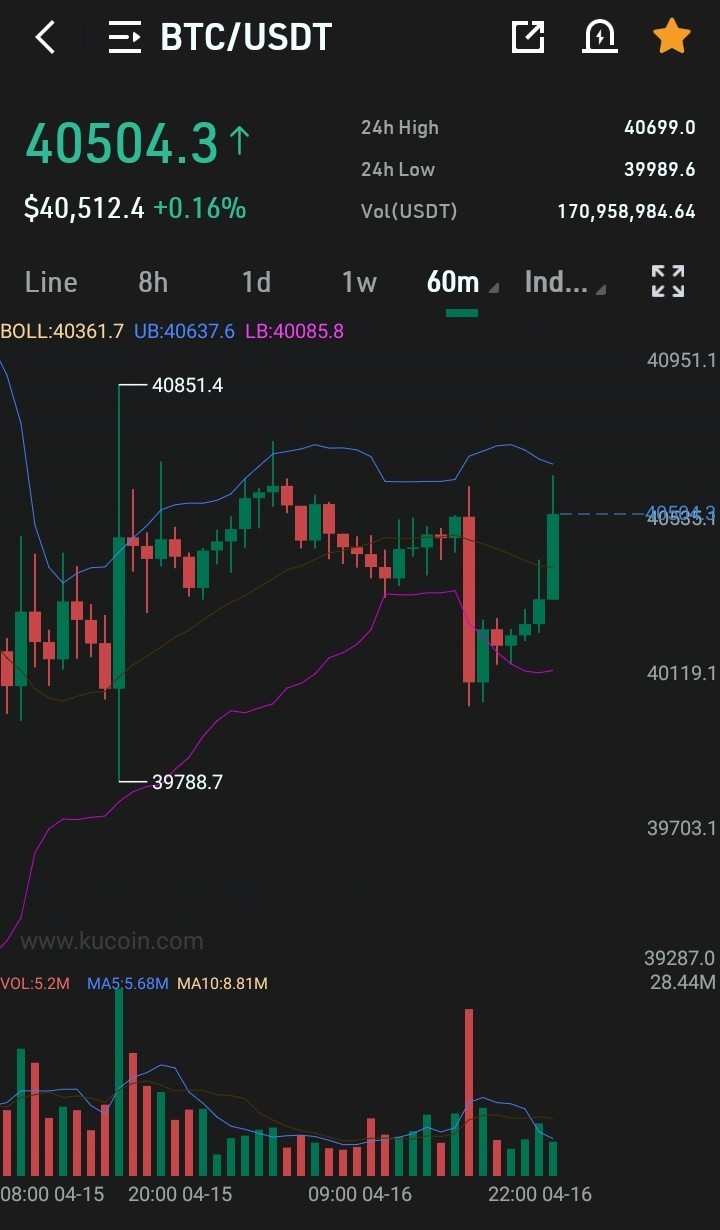
Task: Tap the VOL MA5 MA10 legend
Action: (x=134, y=983)
